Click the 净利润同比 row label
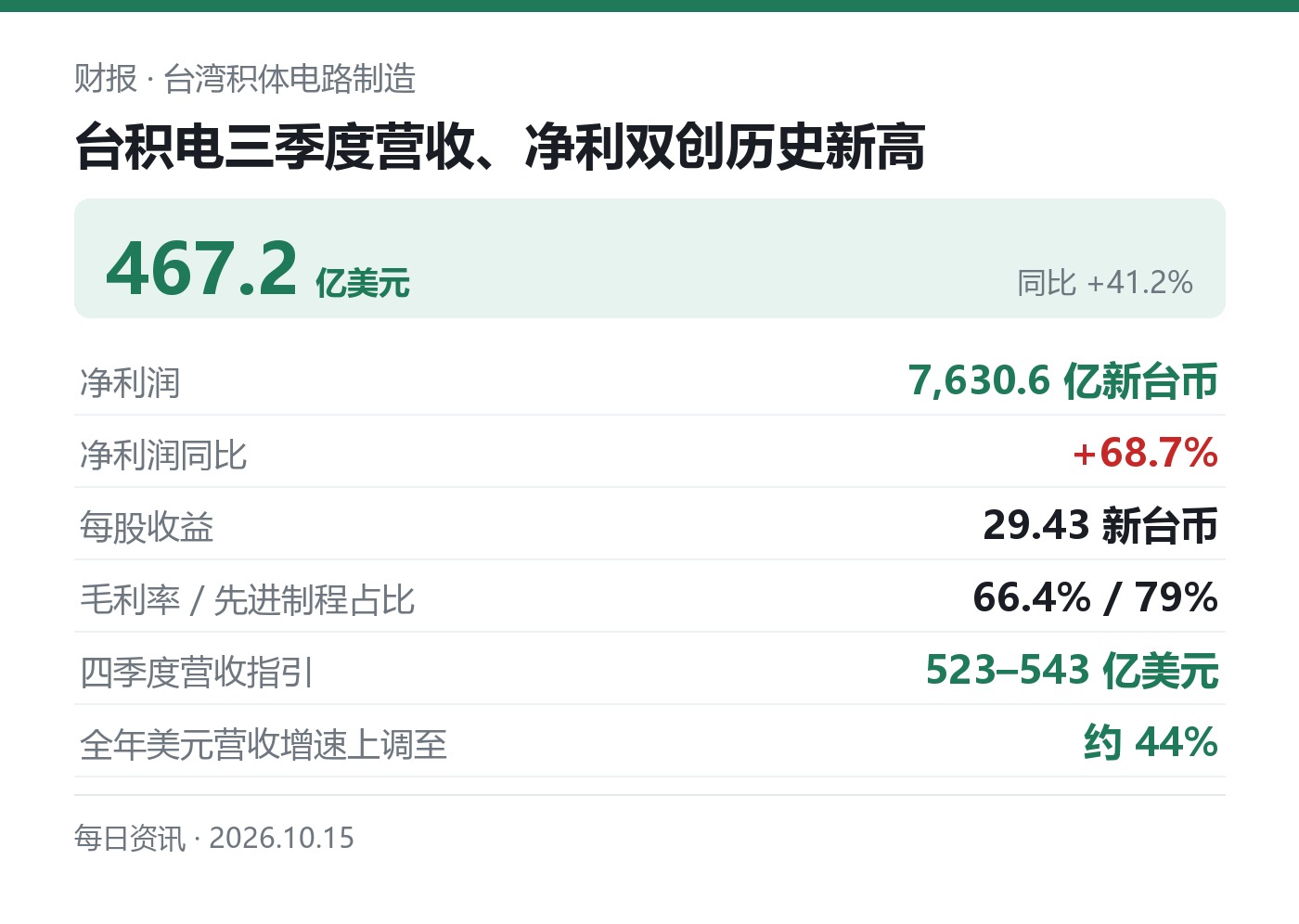 click(163, 455)
